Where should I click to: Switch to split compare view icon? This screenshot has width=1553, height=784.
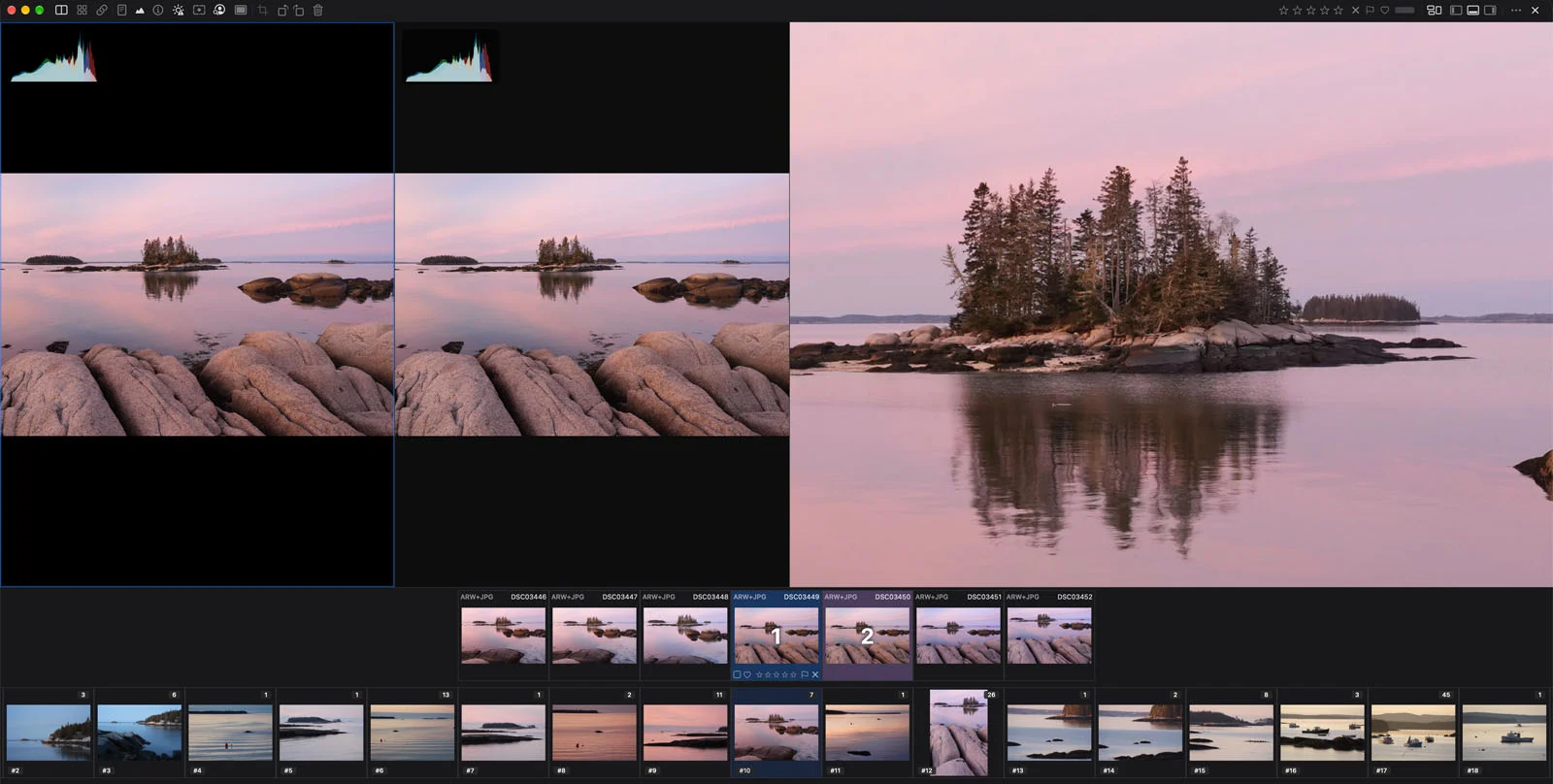[x=61, y=10]
